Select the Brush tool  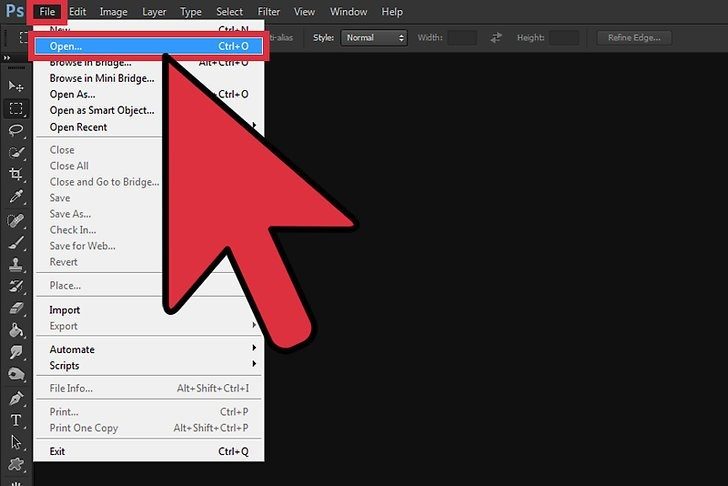(16, 242)
